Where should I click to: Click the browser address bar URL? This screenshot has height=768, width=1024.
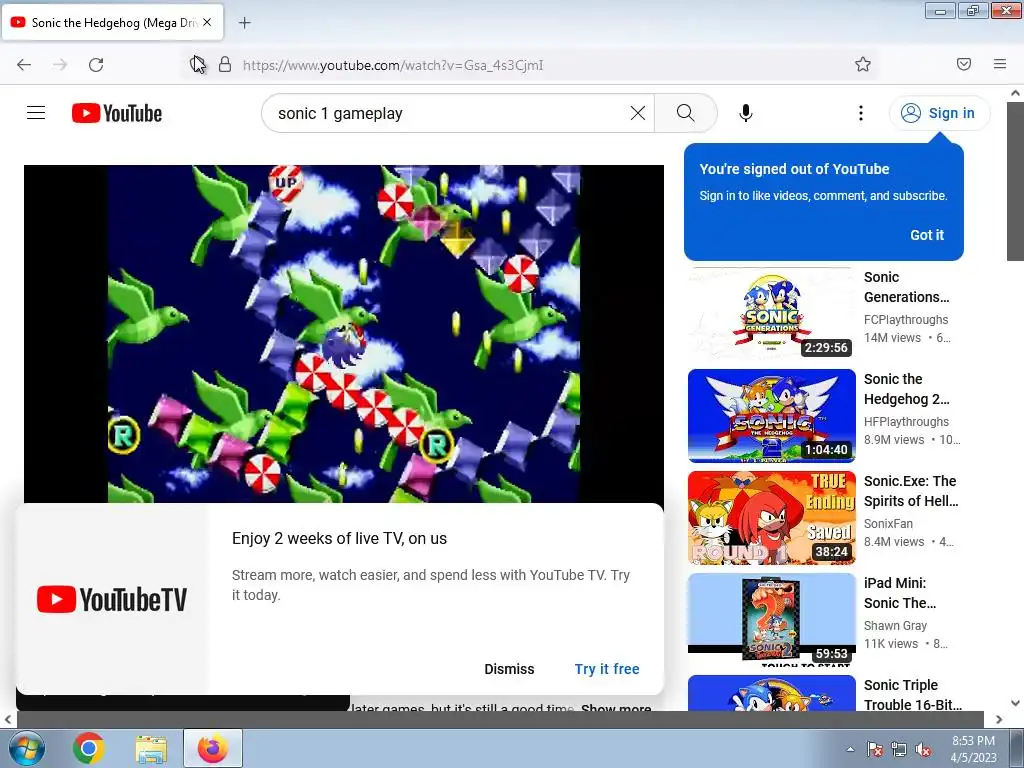pyautogui.click(x=392, y=65)
